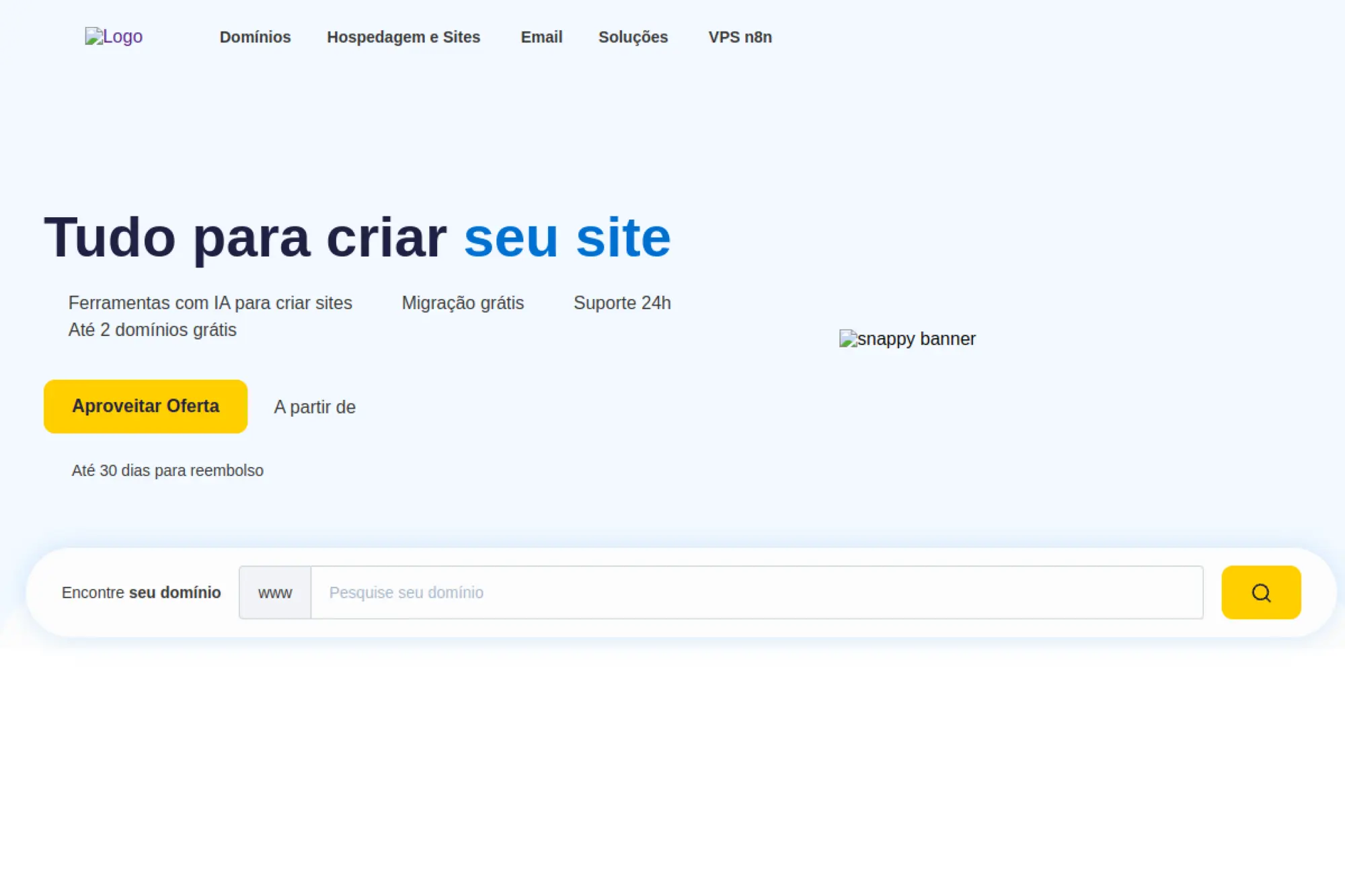Click the broken image icon near snappy banner
This screenshot has width=1345, height=896.
click(x=849, y=339)
